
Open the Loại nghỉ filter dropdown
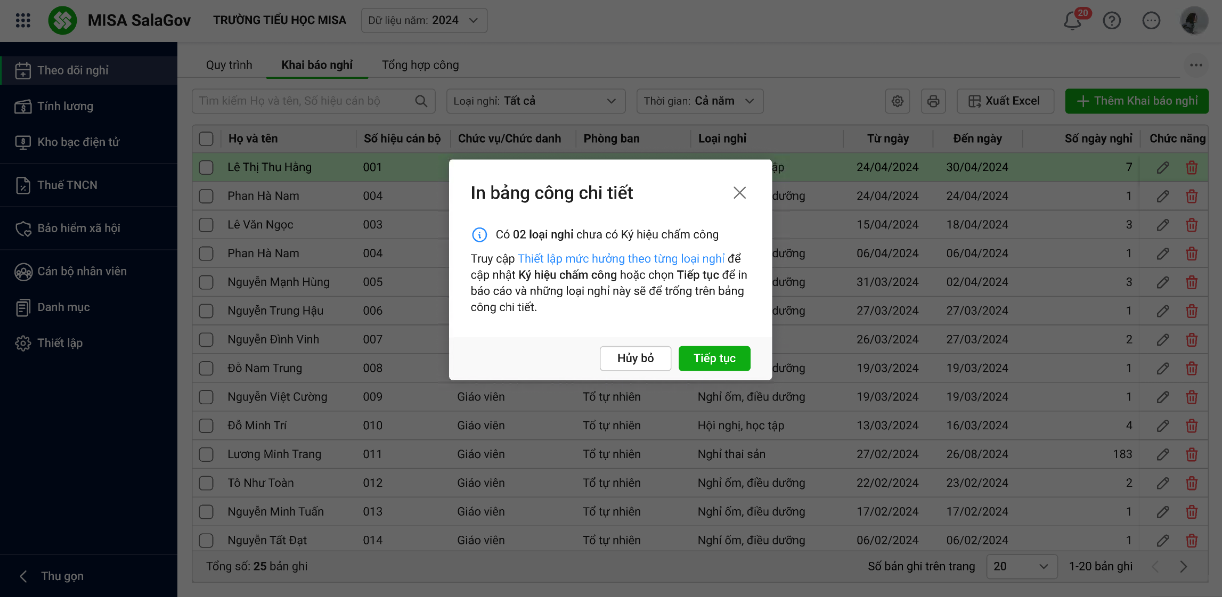coord(536,101)
